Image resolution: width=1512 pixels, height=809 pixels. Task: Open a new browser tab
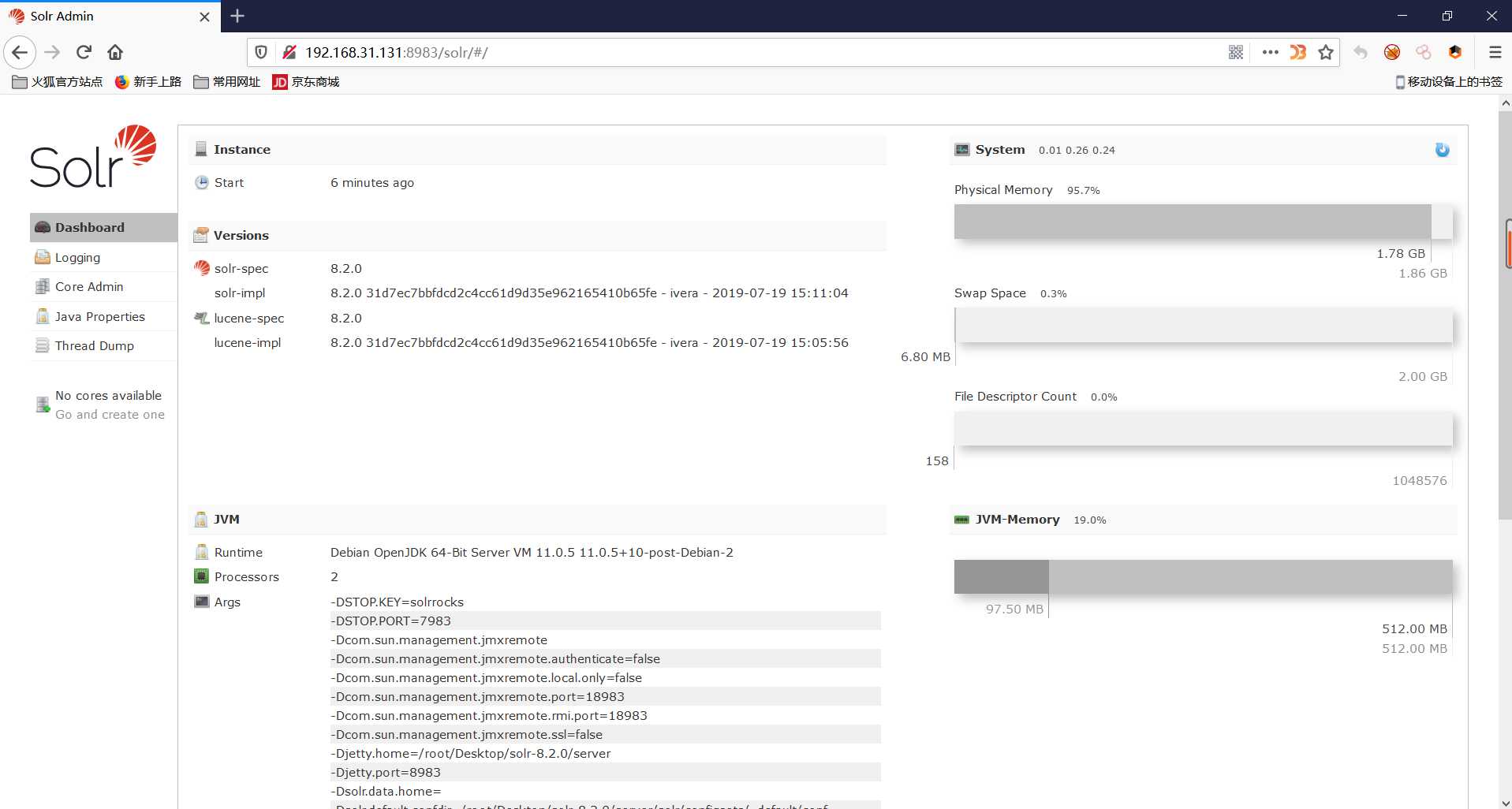(237, 16)
